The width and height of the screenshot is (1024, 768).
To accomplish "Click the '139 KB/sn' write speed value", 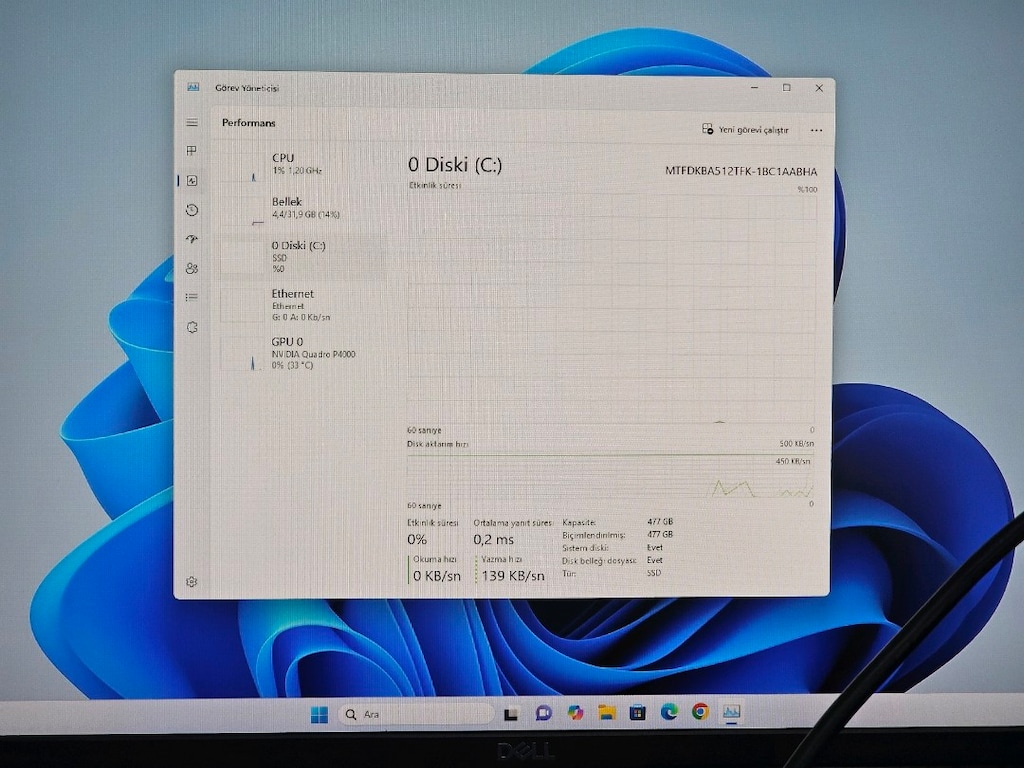I will tap(513, 576).
